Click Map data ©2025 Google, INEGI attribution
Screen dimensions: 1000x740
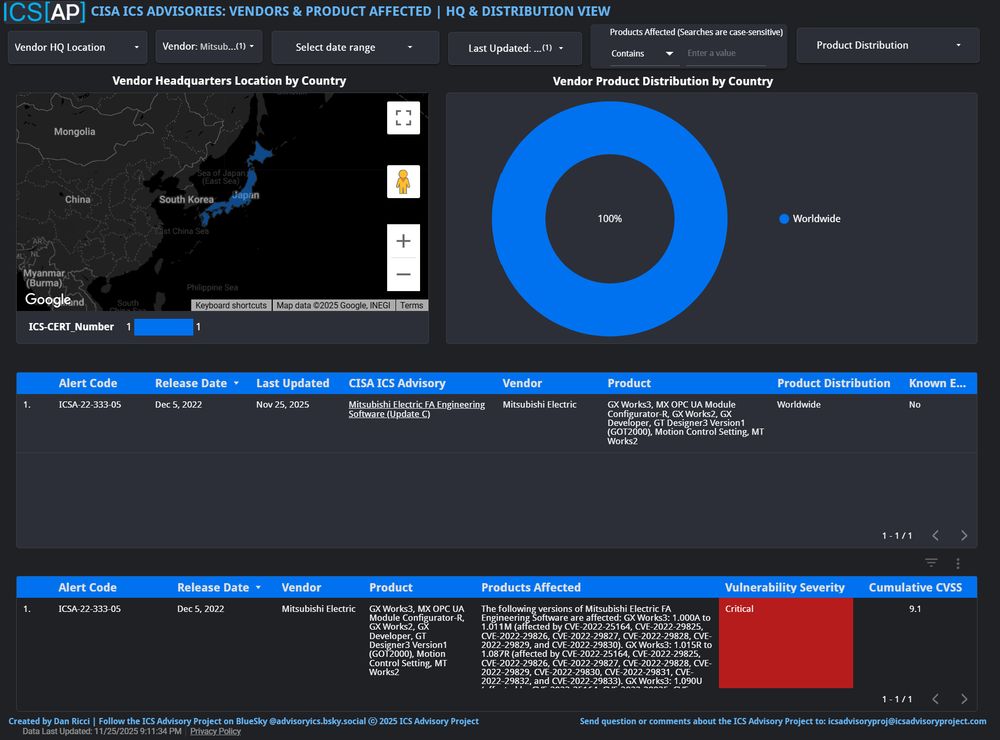[333, 306]
